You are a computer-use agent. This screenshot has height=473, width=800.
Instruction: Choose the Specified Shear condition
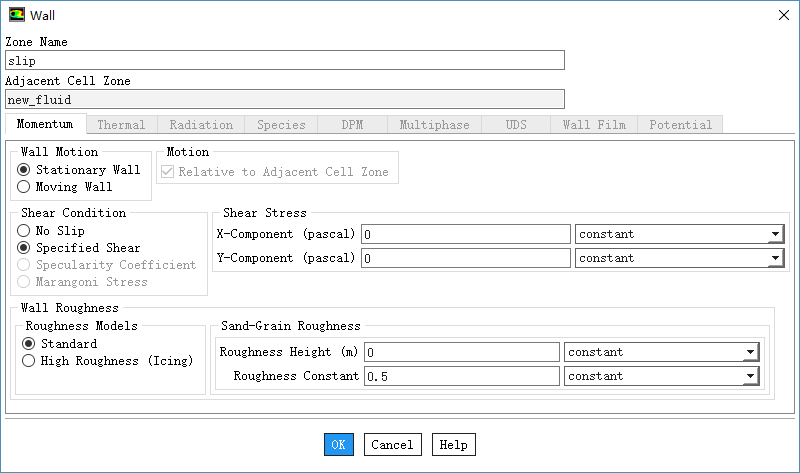[x=24, y=248]
